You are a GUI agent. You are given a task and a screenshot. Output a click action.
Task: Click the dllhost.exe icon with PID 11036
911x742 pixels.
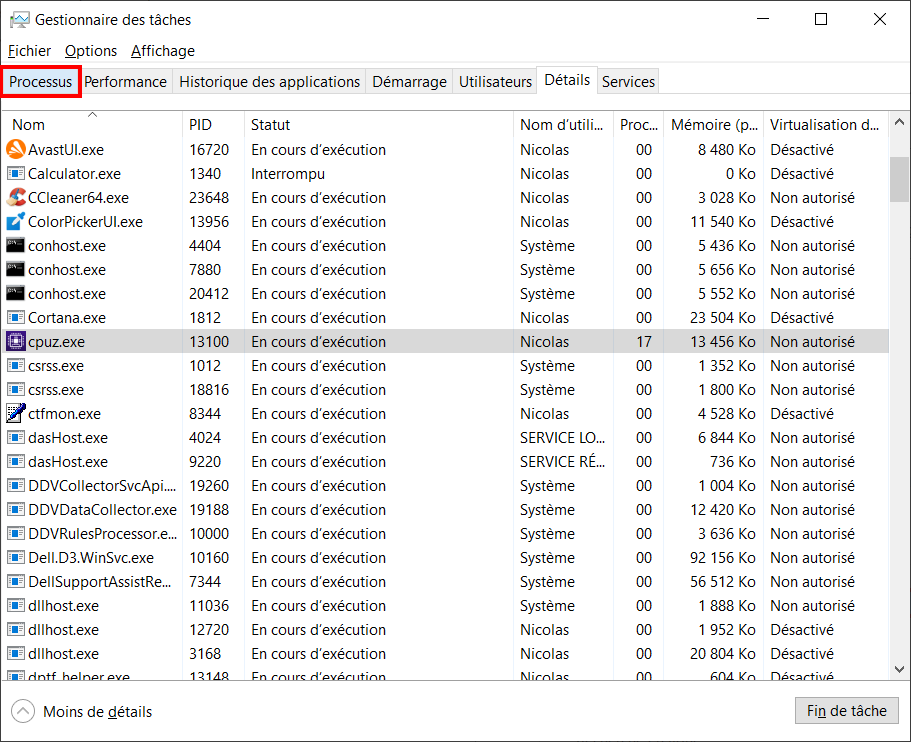[16, 605]
